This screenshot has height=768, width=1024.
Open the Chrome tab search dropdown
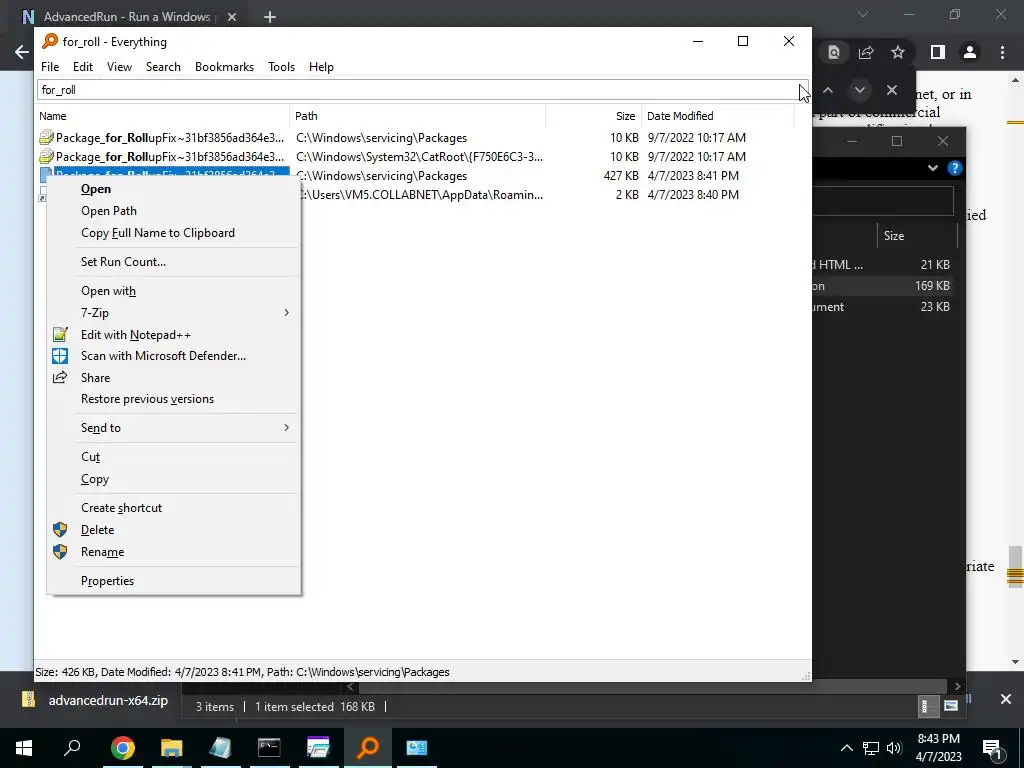click(863, 14)
